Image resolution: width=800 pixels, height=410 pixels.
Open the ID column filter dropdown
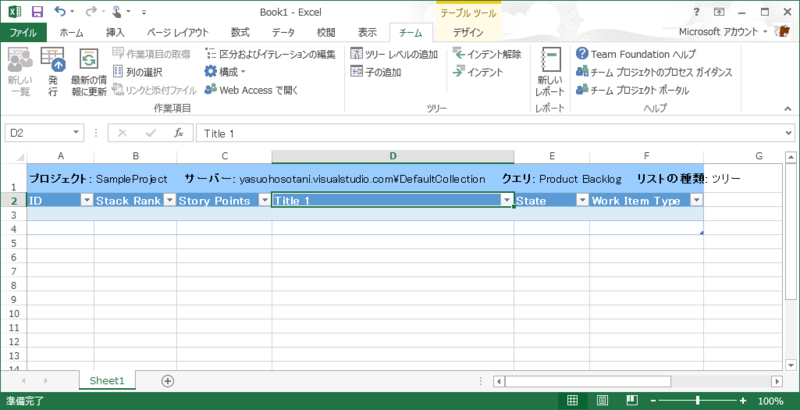(87, 200)
